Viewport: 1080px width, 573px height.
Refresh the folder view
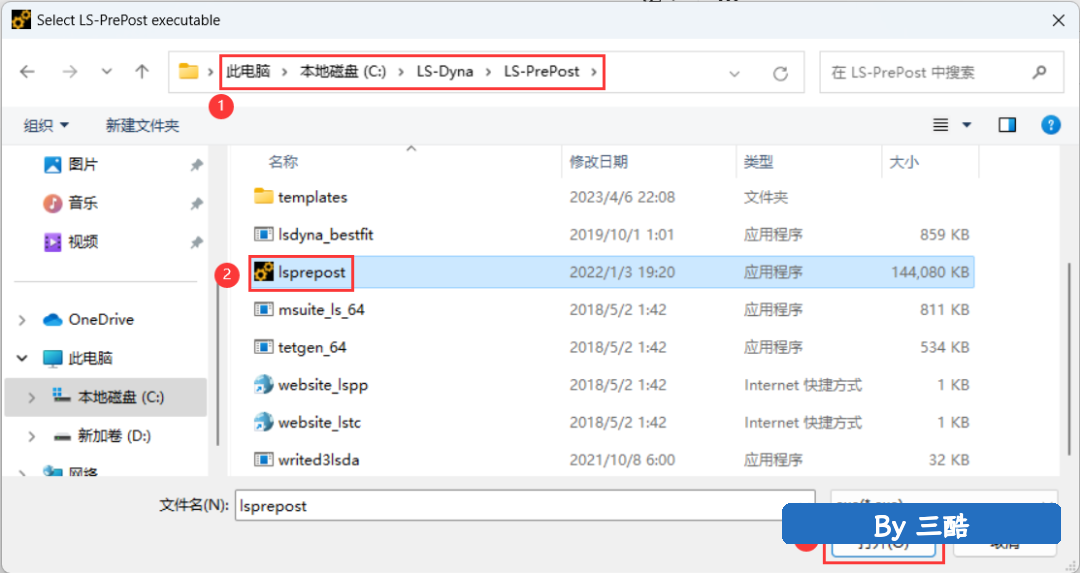click(780, 73)
